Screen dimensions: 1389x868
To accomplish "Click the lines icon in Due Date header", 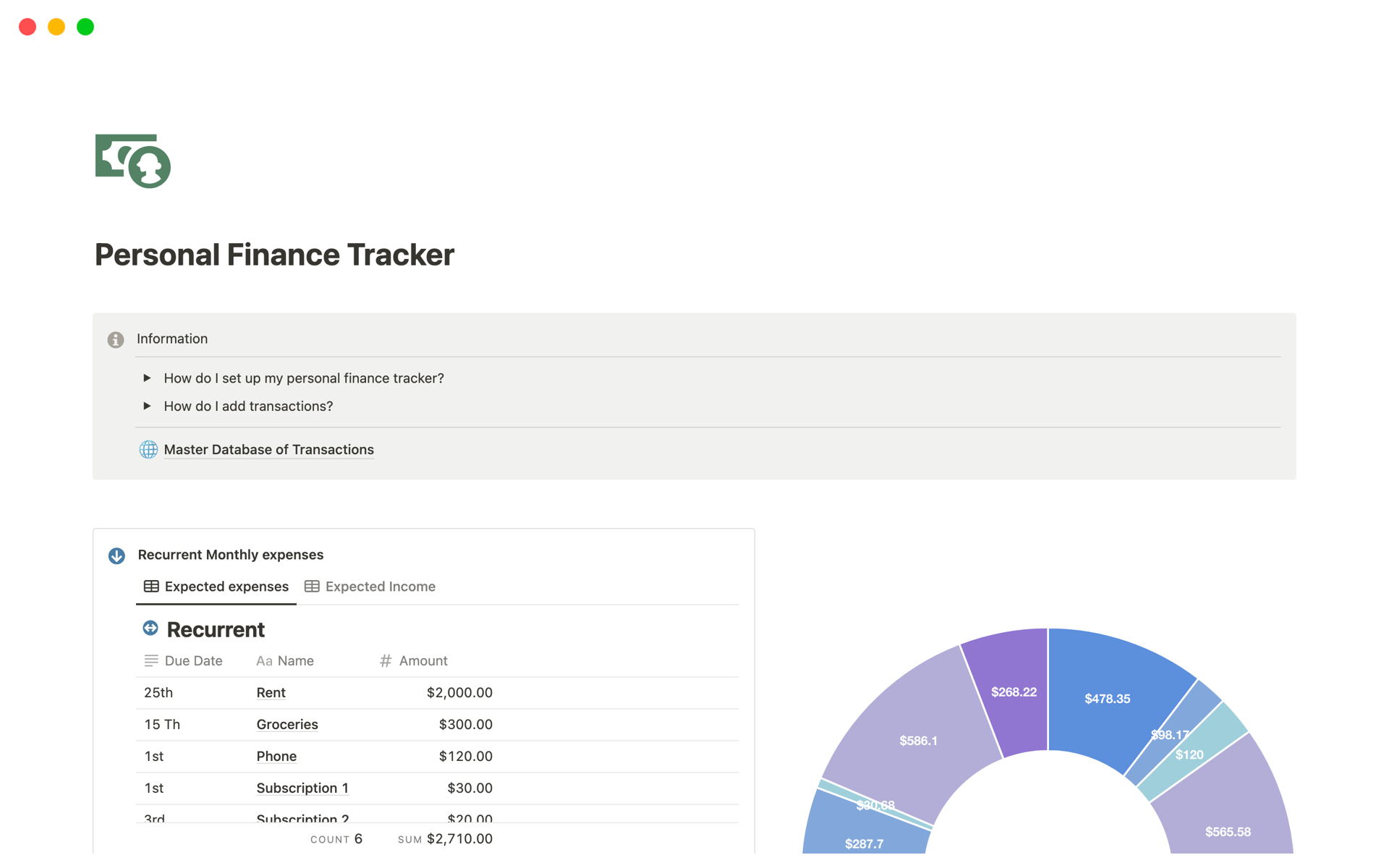I will click(151, 660).
